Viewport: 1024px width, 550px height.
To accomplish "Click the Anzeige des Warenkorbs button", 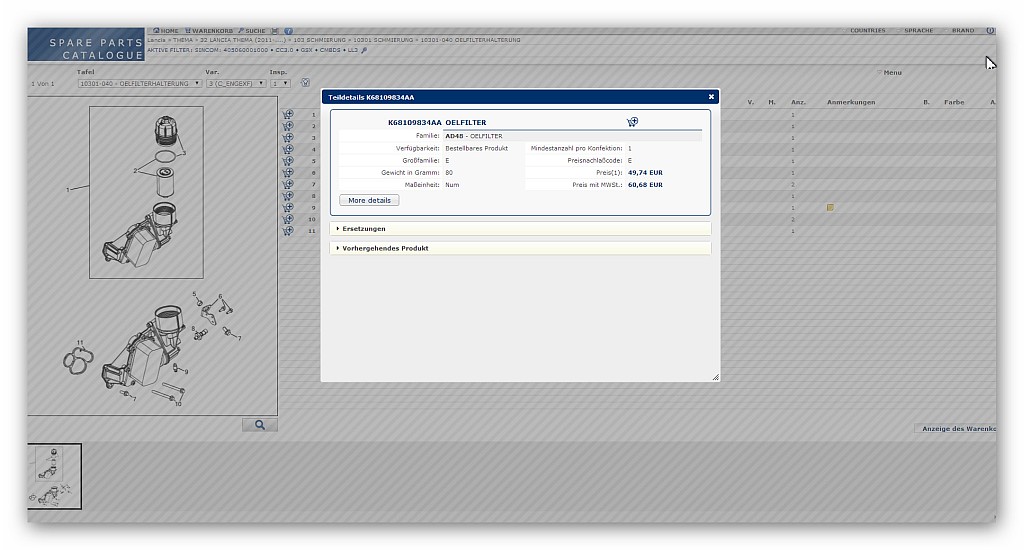I will coord(956,429).
